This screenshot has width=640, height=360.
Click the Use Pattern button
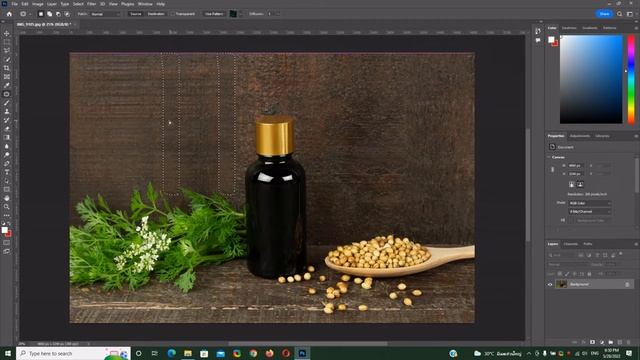(x=214, y=14)
